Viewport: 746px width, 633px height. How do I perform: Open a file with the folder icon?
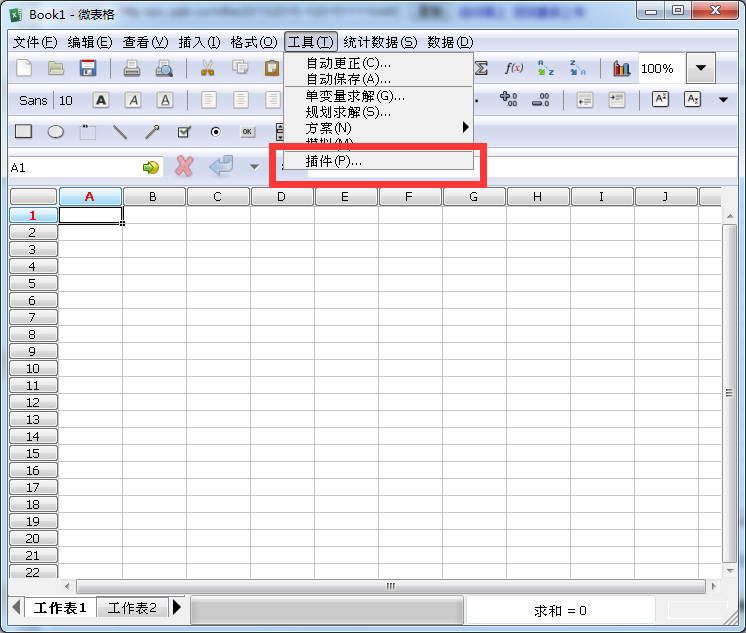[x=56, y=68]
